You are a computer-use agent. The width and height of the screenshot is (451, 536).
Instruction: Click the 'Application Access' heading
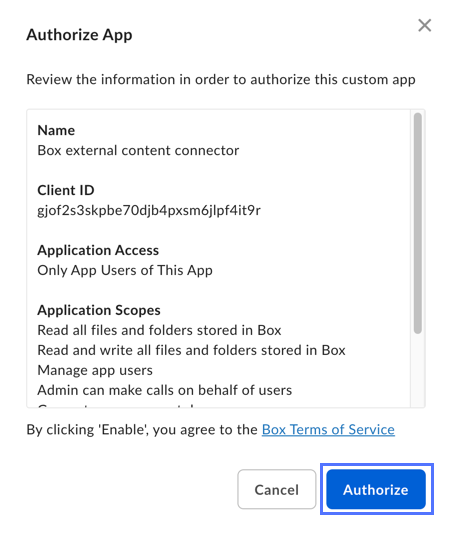click(98, 251)
